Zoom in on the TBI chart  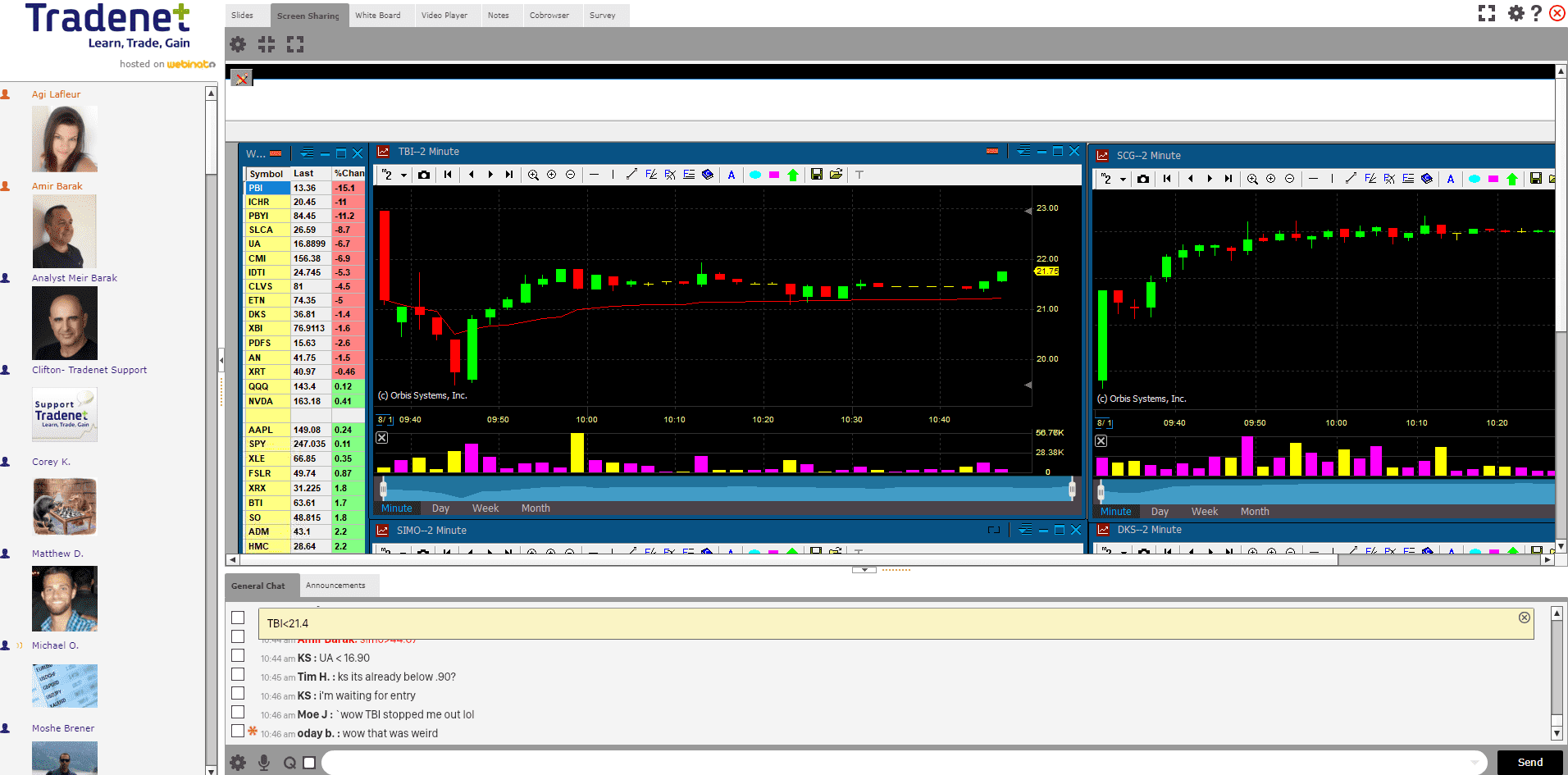tap(552, 175)
